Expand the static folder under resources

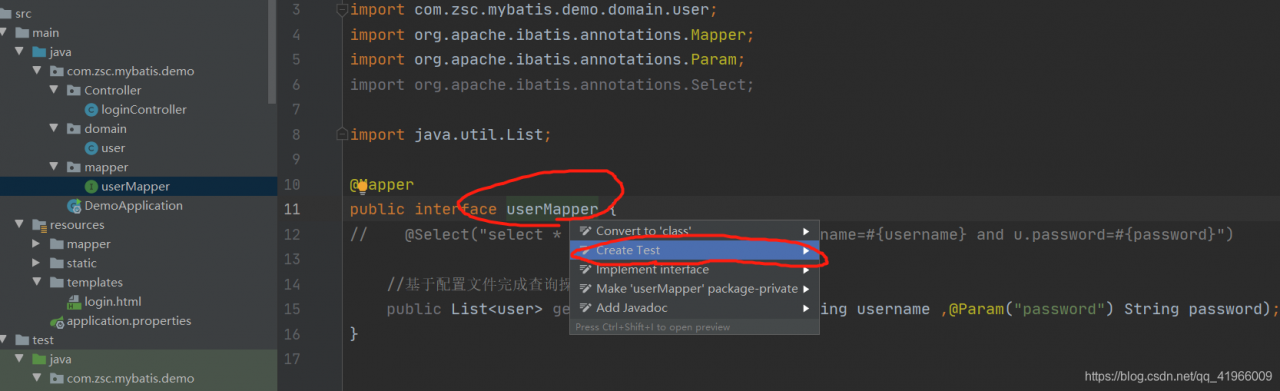point(37,263)
